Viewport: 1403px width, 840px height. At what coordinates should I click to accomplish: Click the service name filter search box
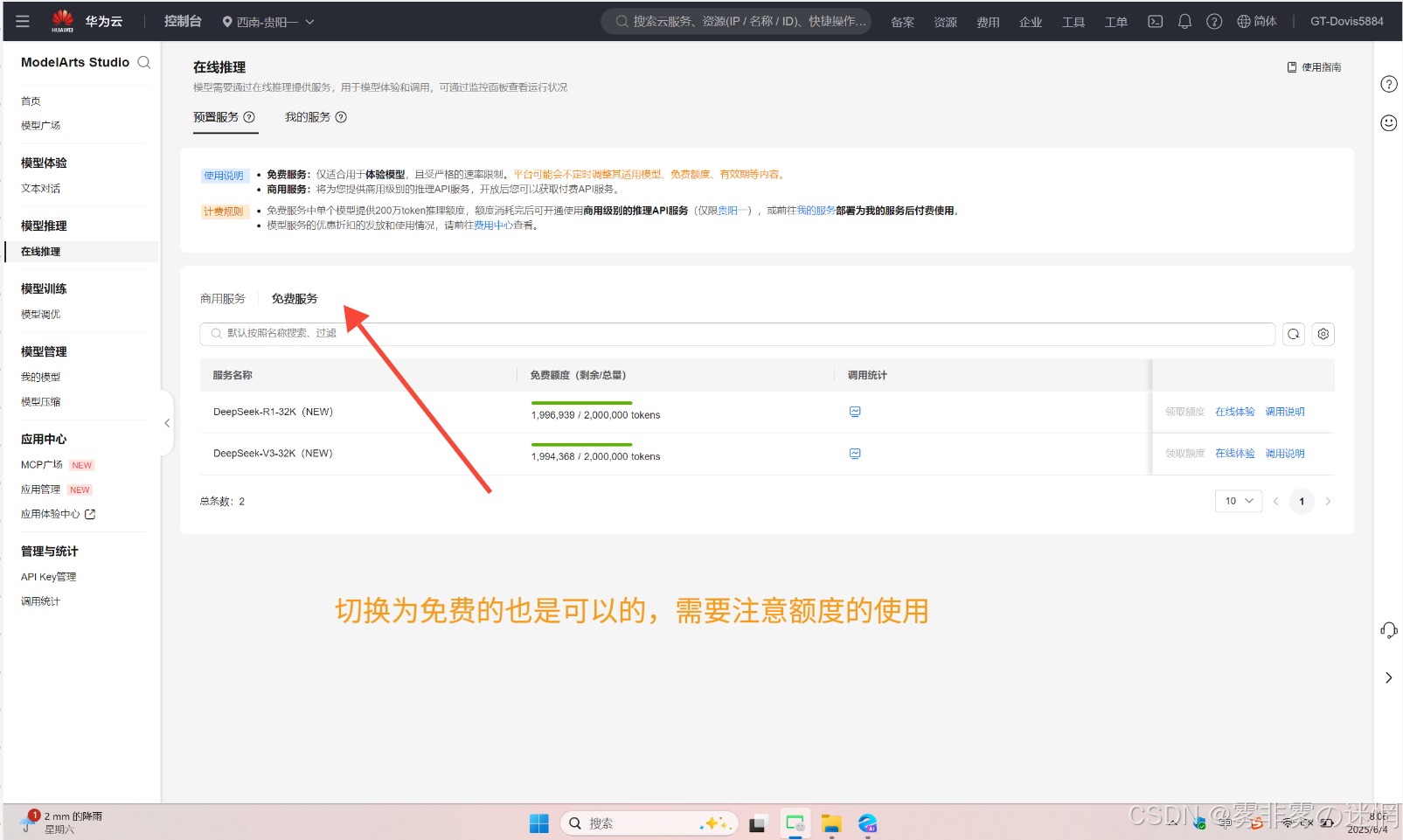coord(737,334)
